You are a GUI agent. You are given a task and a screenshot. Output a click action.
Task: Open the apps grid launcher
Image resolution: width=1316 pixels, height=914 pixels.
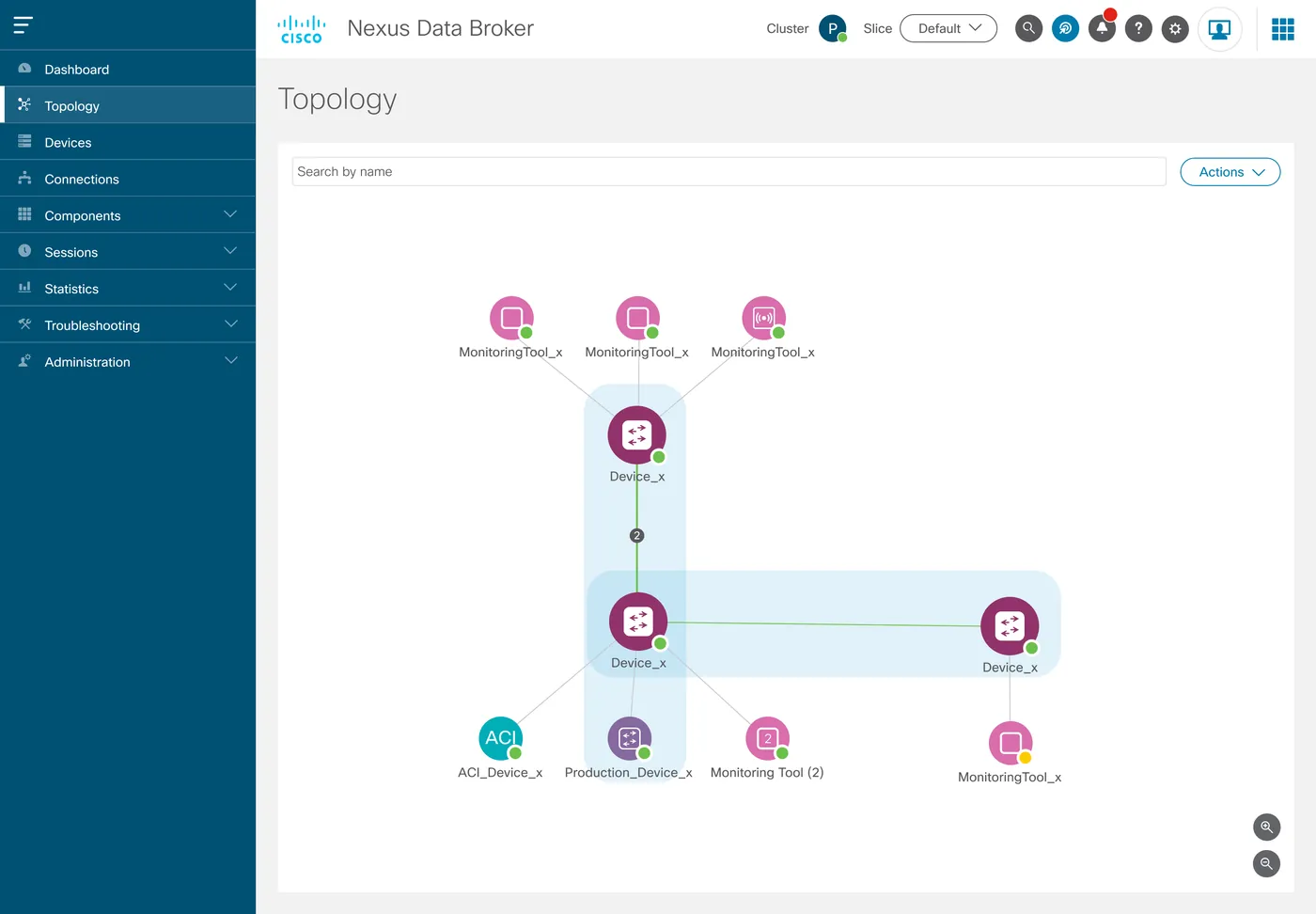(1283, 29)
